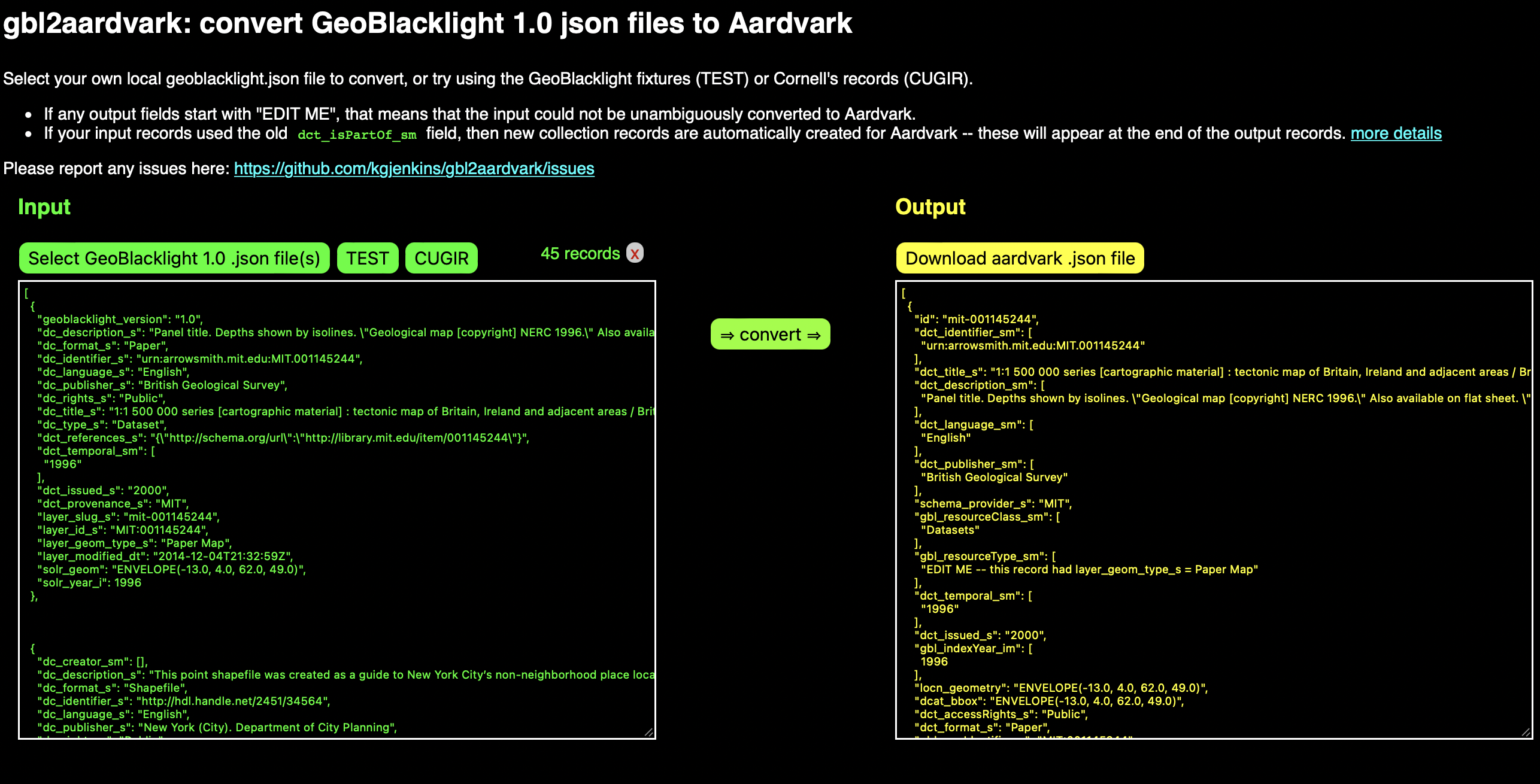Image resolution: width=1540 pixels, height=784 pixels.
Task: Place cursor on the EDIT ME output line
Action: point(1089,570)
